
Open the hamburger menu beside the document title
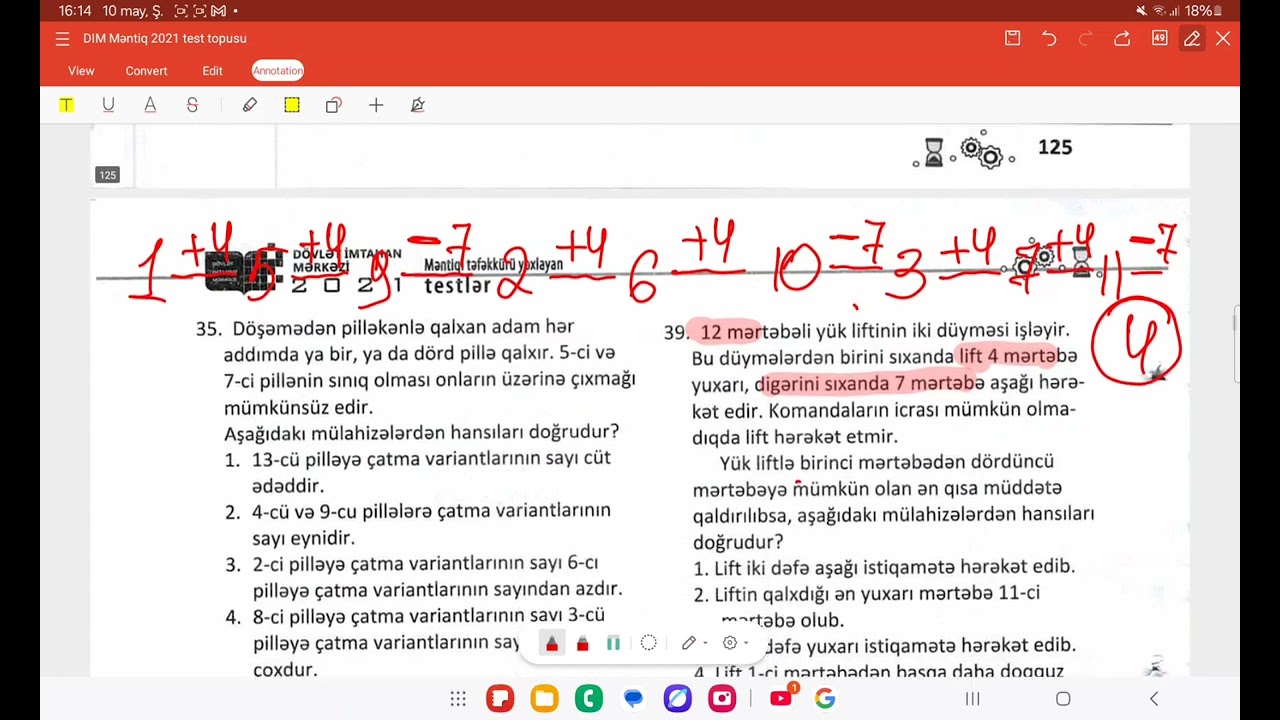pos(63,39)
